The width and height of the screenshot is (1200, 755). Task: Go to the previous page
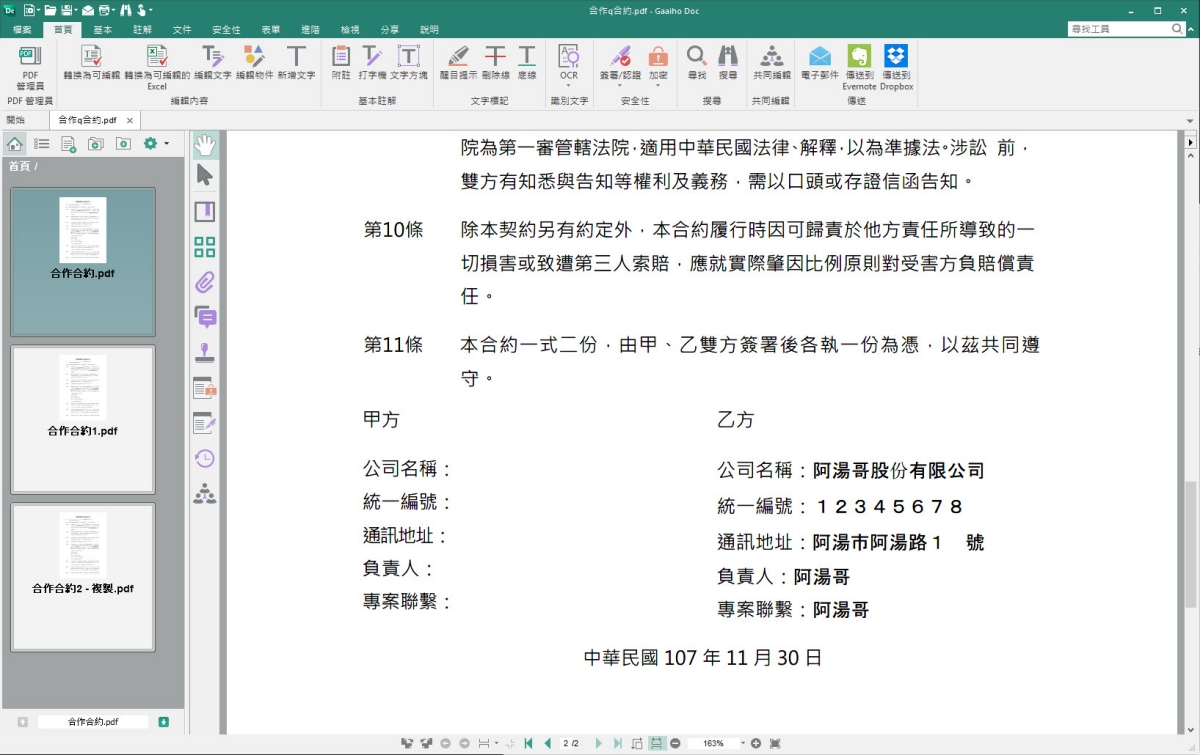point(547,743)
